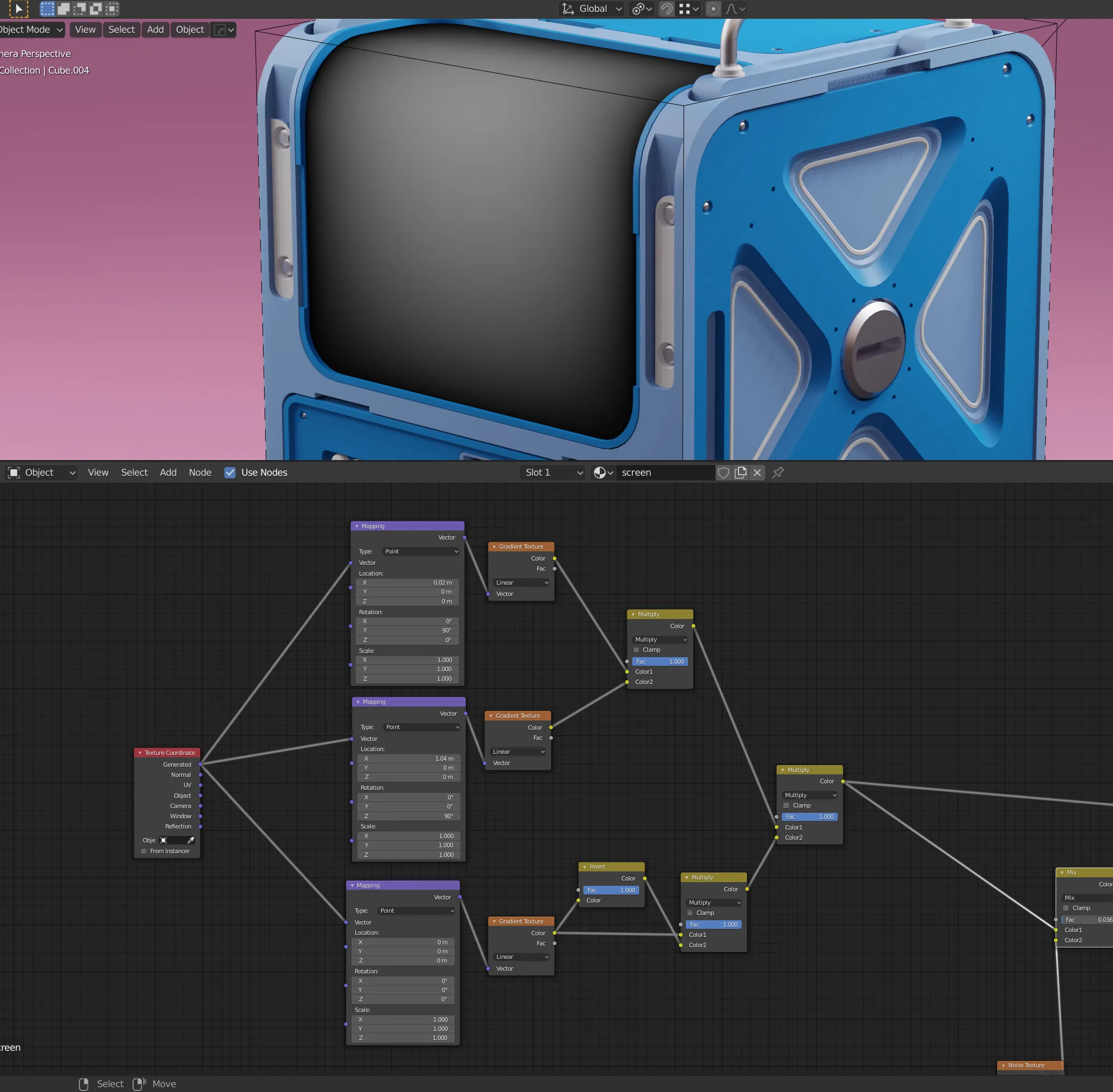Image resolution: width=1113 pixels, height=1092 pixels.
Task: Toggle Clamp on the Multiply node wired to two Gradient Textures
Action: pyautogui.click(x=636, y=650)
